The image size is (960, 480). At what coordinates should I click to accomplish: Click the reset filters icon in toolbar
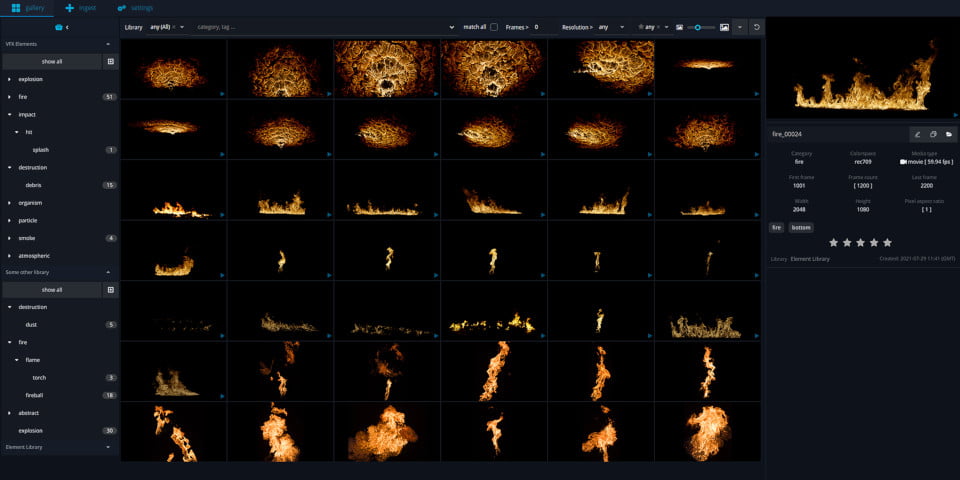[x=757, y=27]
